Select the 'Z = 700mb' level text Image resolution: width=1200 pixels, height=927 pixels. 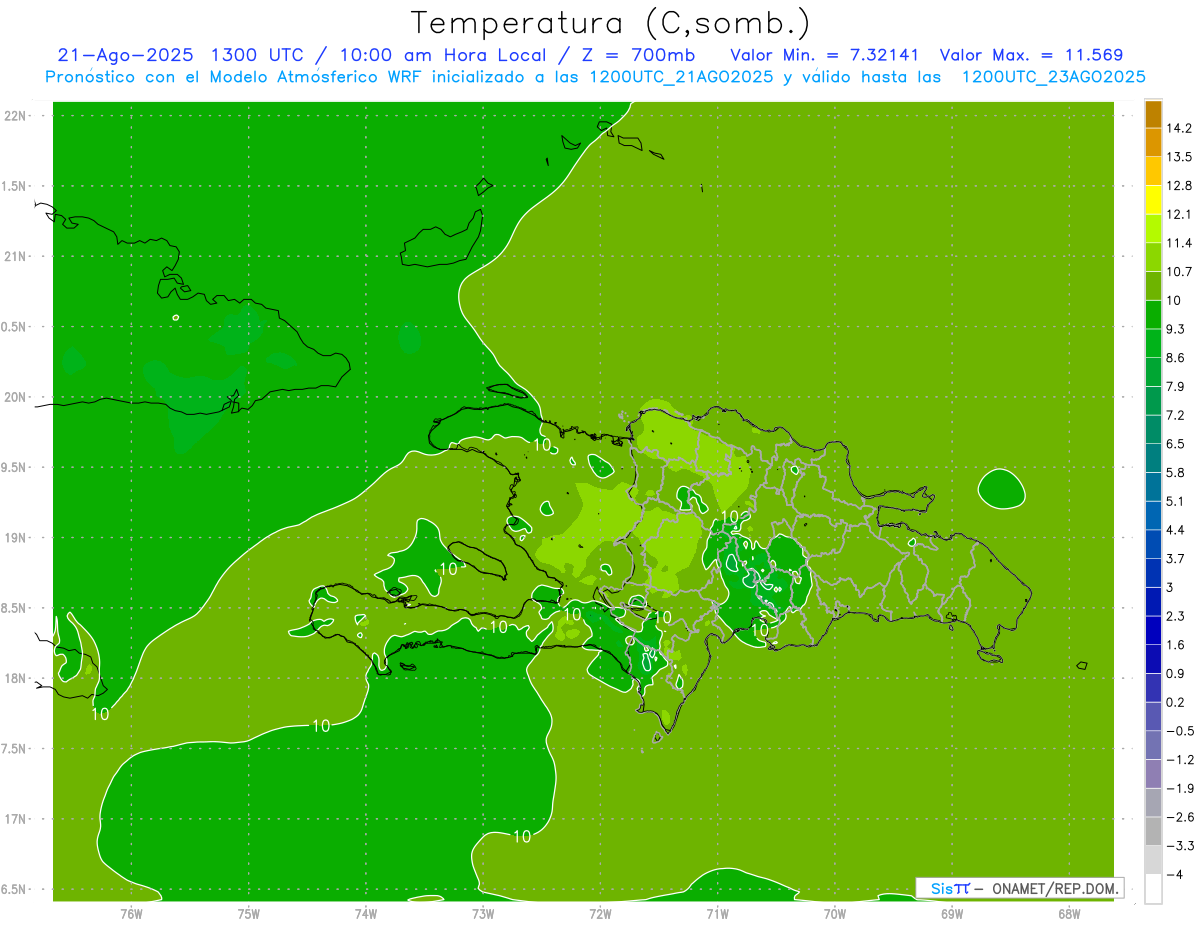pyautogui.click(x=636, y=55)
